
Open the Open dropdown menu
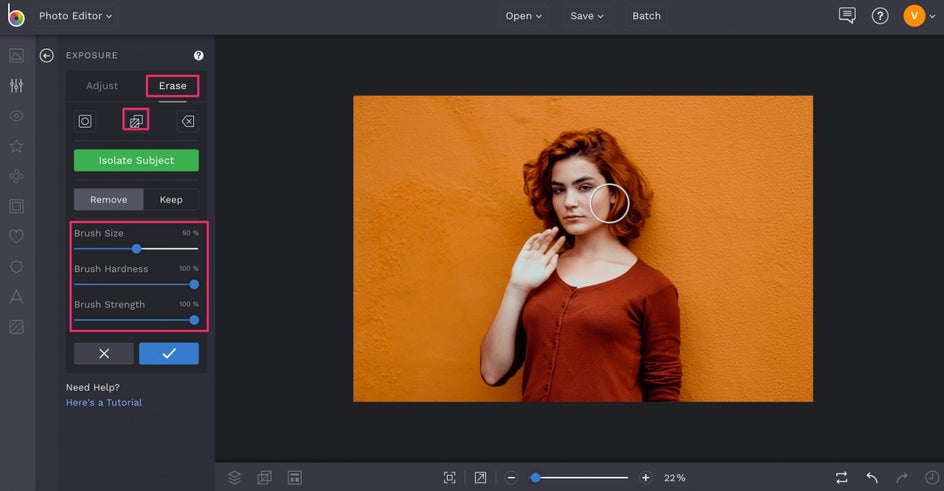tap(524, 16)
